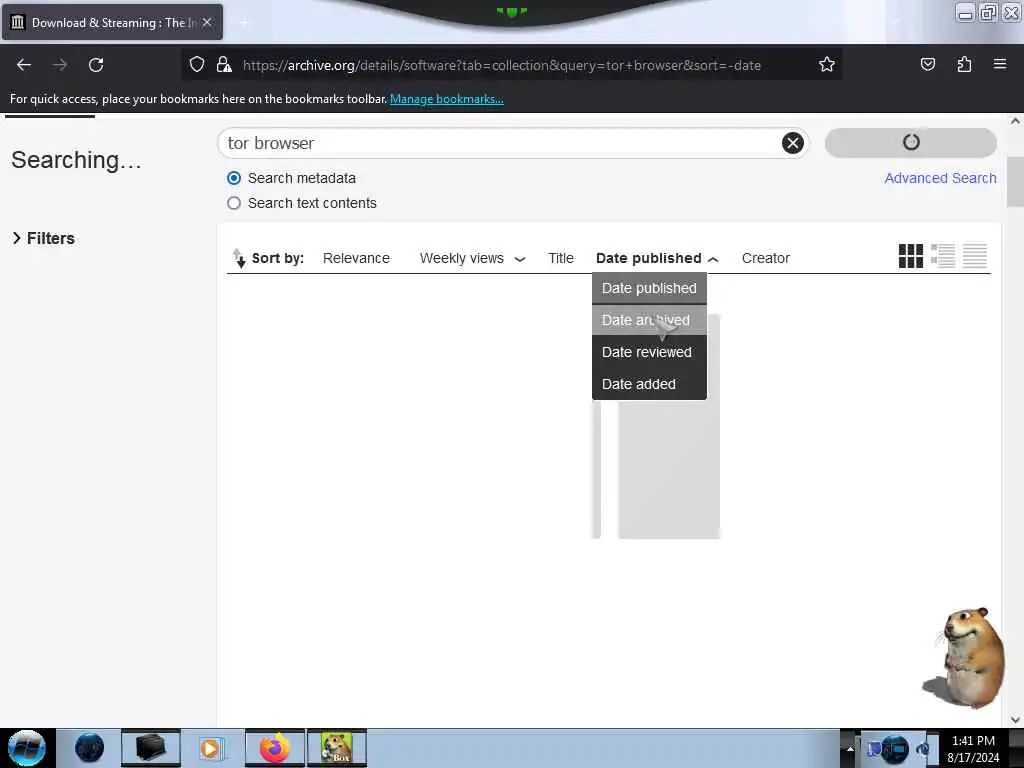The image size is (1024, 768).
Task: Choose Date published from the dropdown
Action: (x=649, y=288)
